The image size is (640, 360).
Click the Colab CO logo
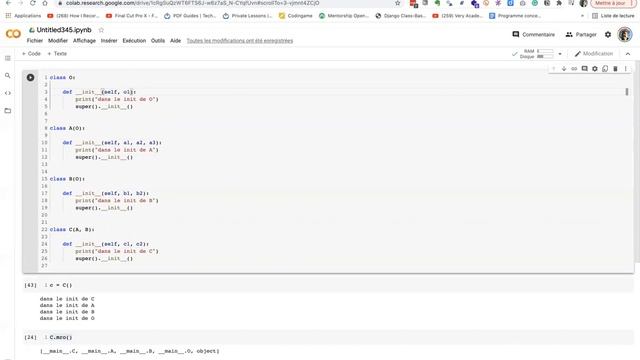[13, 34]
